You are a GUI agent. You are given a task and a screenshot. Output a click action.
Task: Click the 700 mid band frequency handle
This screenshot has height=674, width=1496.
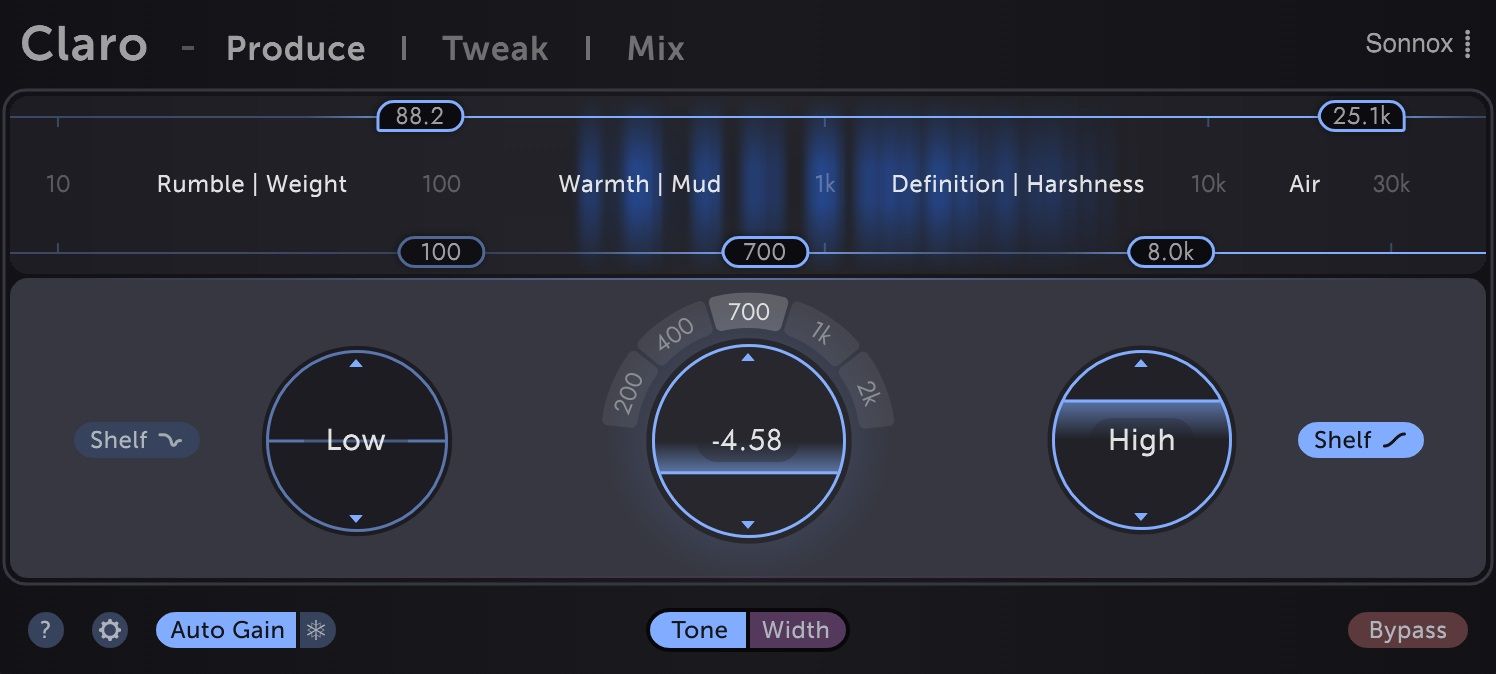point(765,252)
